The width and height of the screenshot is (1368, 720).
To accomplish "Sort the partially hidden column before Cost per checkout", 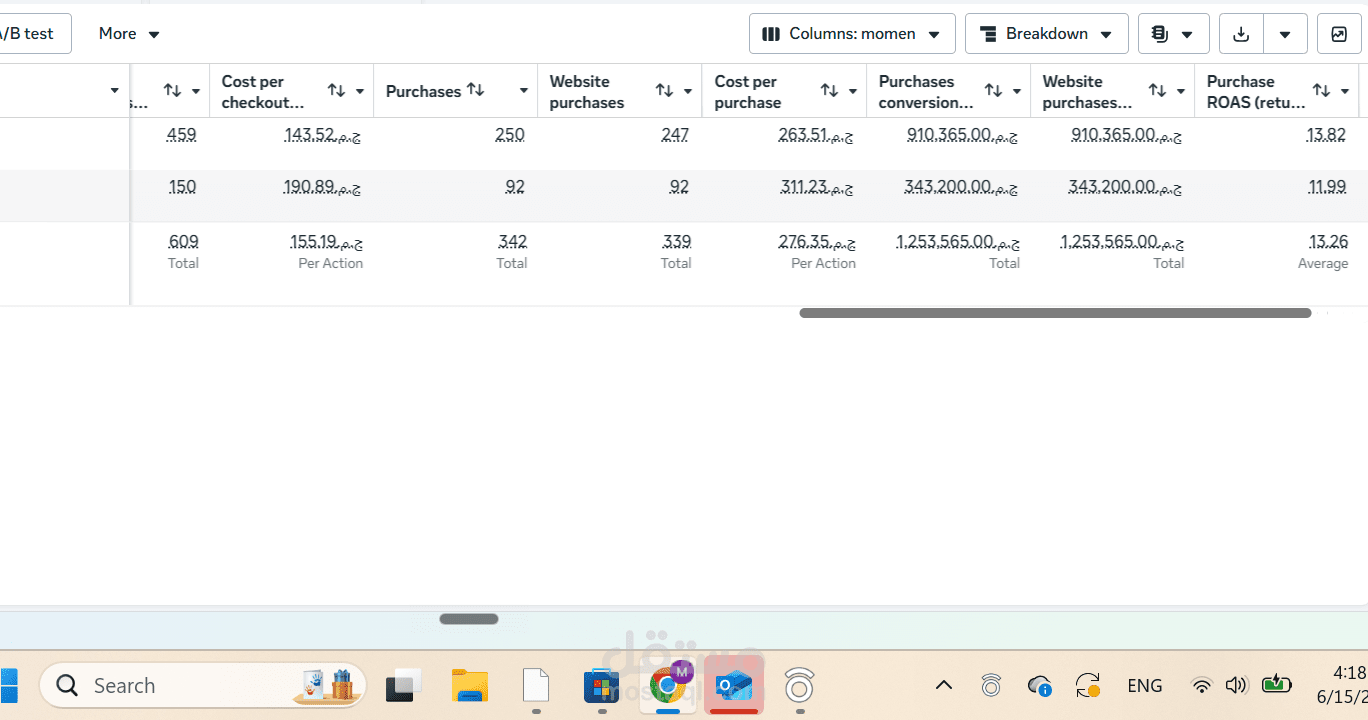I will pos(172,91).
